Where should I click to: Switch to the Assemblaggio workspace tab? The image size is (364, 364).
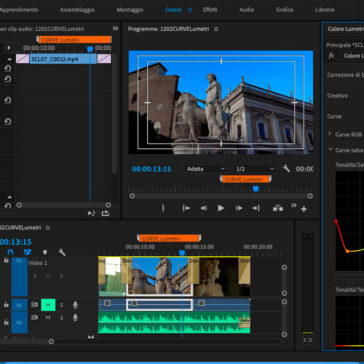[x=77, y=10]
